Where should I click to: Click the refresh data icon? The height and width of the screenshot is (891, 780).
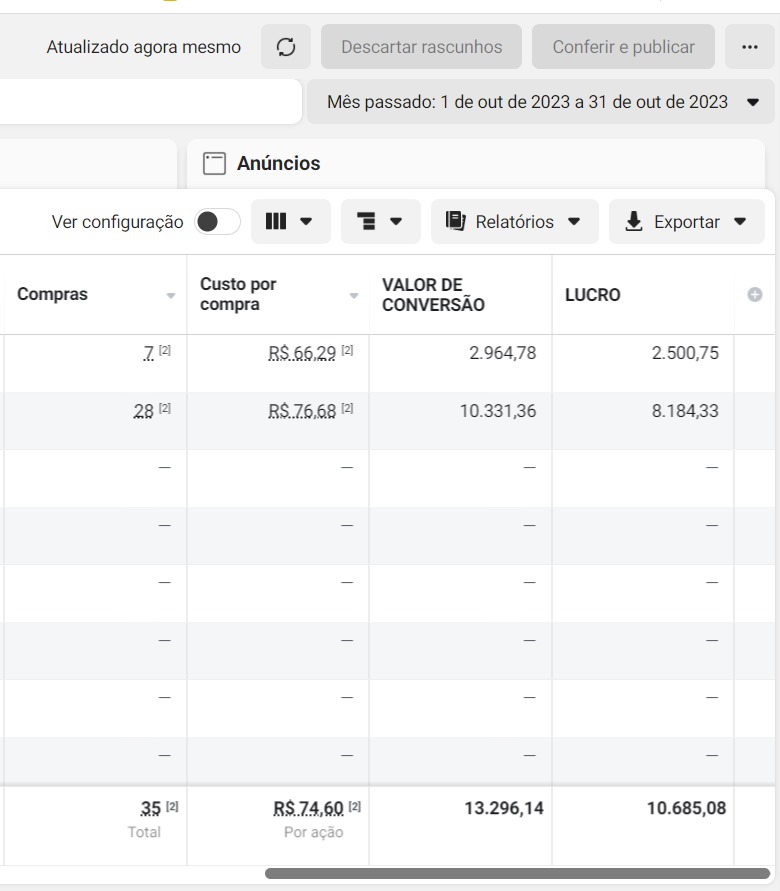pos(286,47)
